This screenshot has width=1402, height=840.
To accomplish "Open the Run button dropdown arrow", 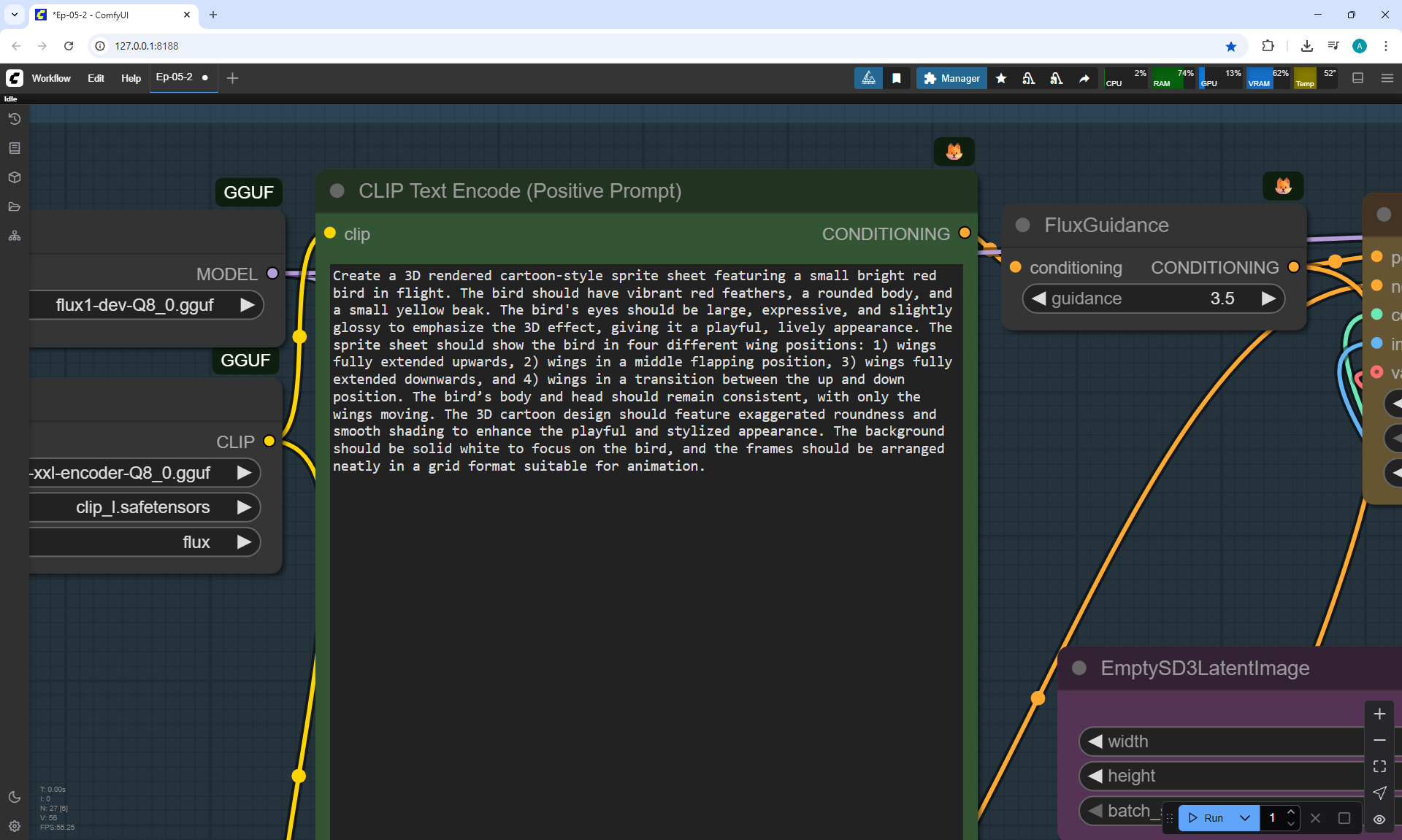I will (1244, 818).
